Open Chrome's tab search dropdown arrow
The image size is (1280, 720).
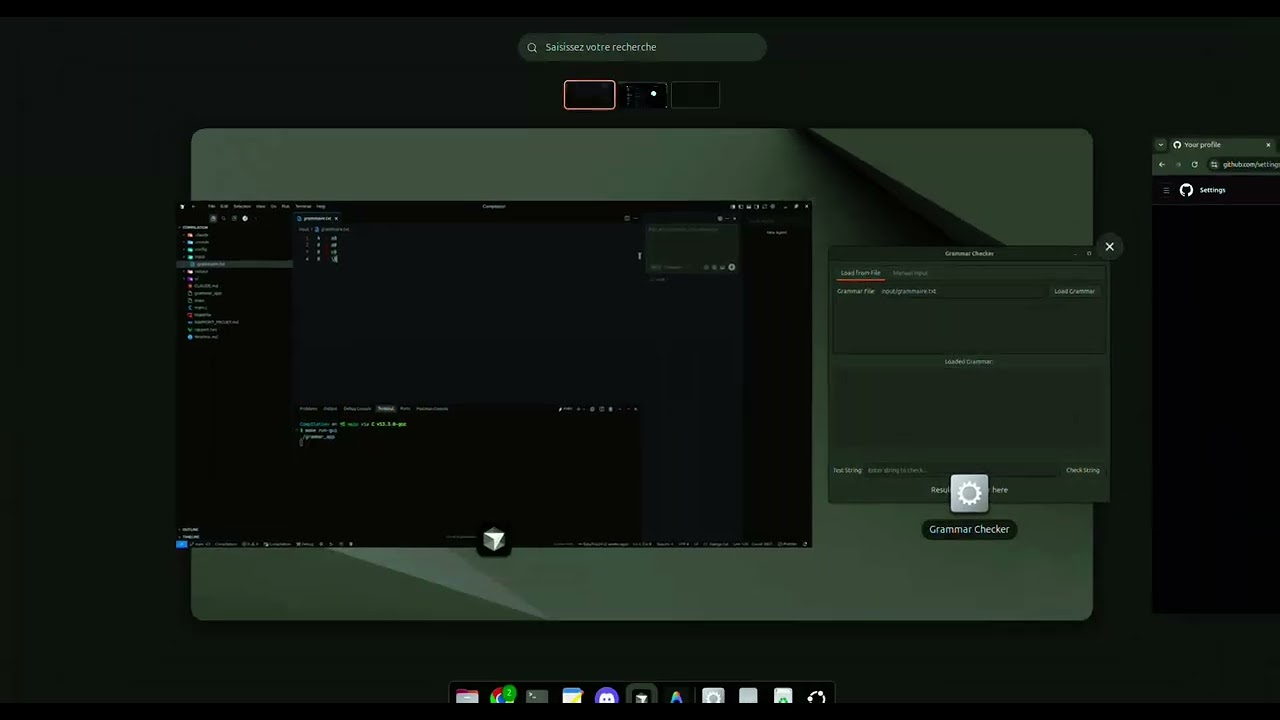coord(1161,145)
